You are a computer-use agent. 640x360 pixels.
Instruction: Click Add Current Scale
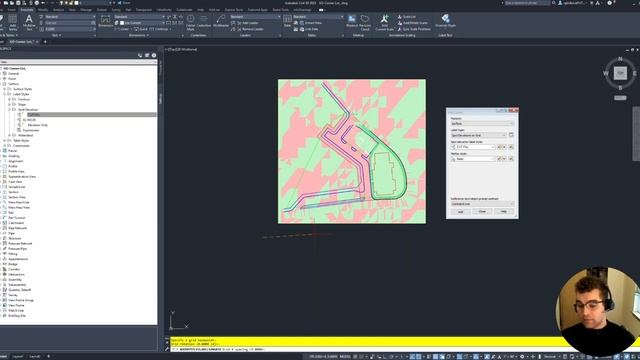[x=384, y=22]
